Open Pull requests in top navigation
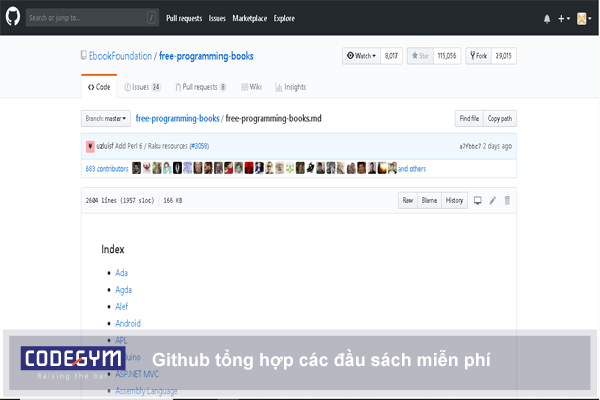Viewport: 600px width, 400px height. (184, 18)
